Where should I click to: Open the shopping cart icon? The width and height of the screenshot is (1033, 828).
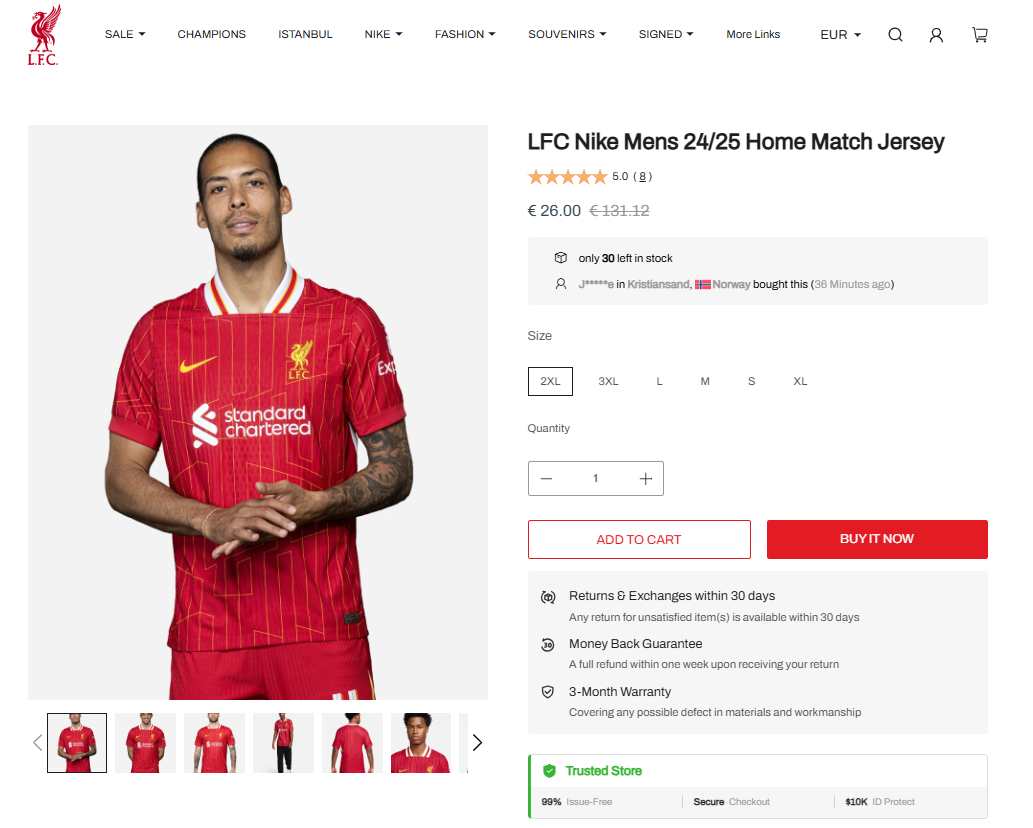tap(980, 35)
